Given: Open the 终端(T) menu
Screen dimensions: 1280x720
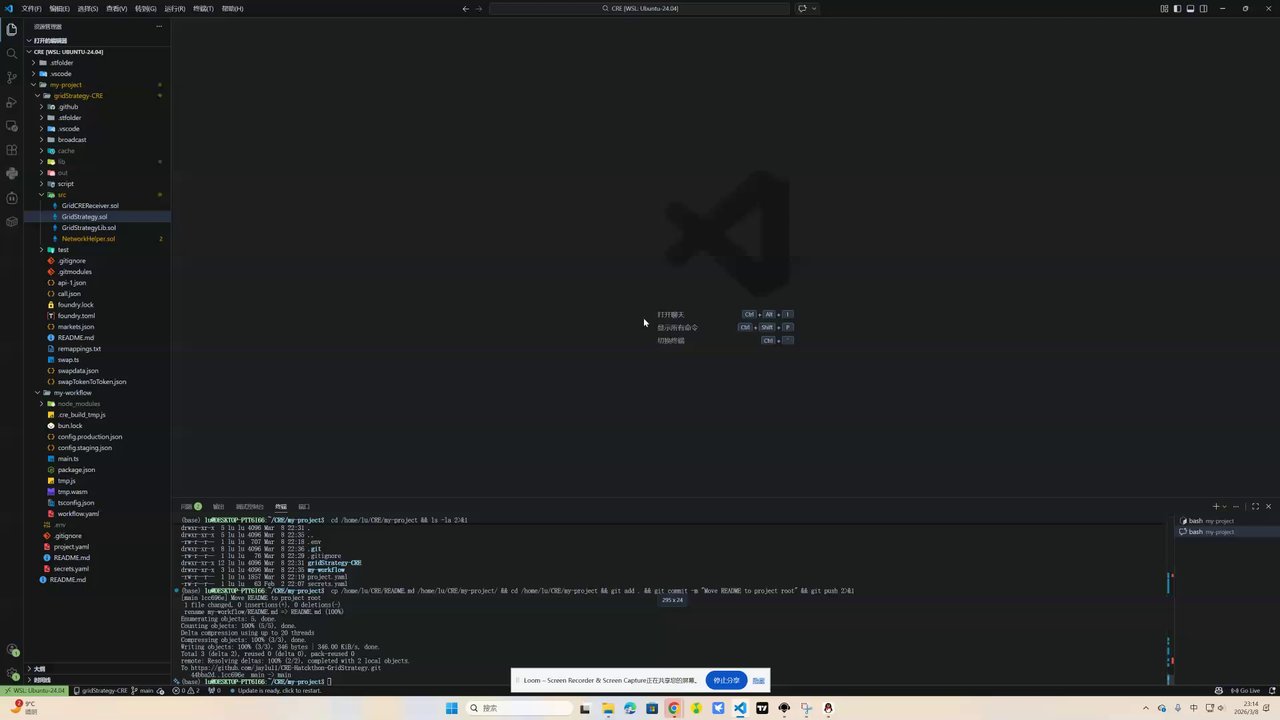Looking at the screenshot, I should pos(203,8).
